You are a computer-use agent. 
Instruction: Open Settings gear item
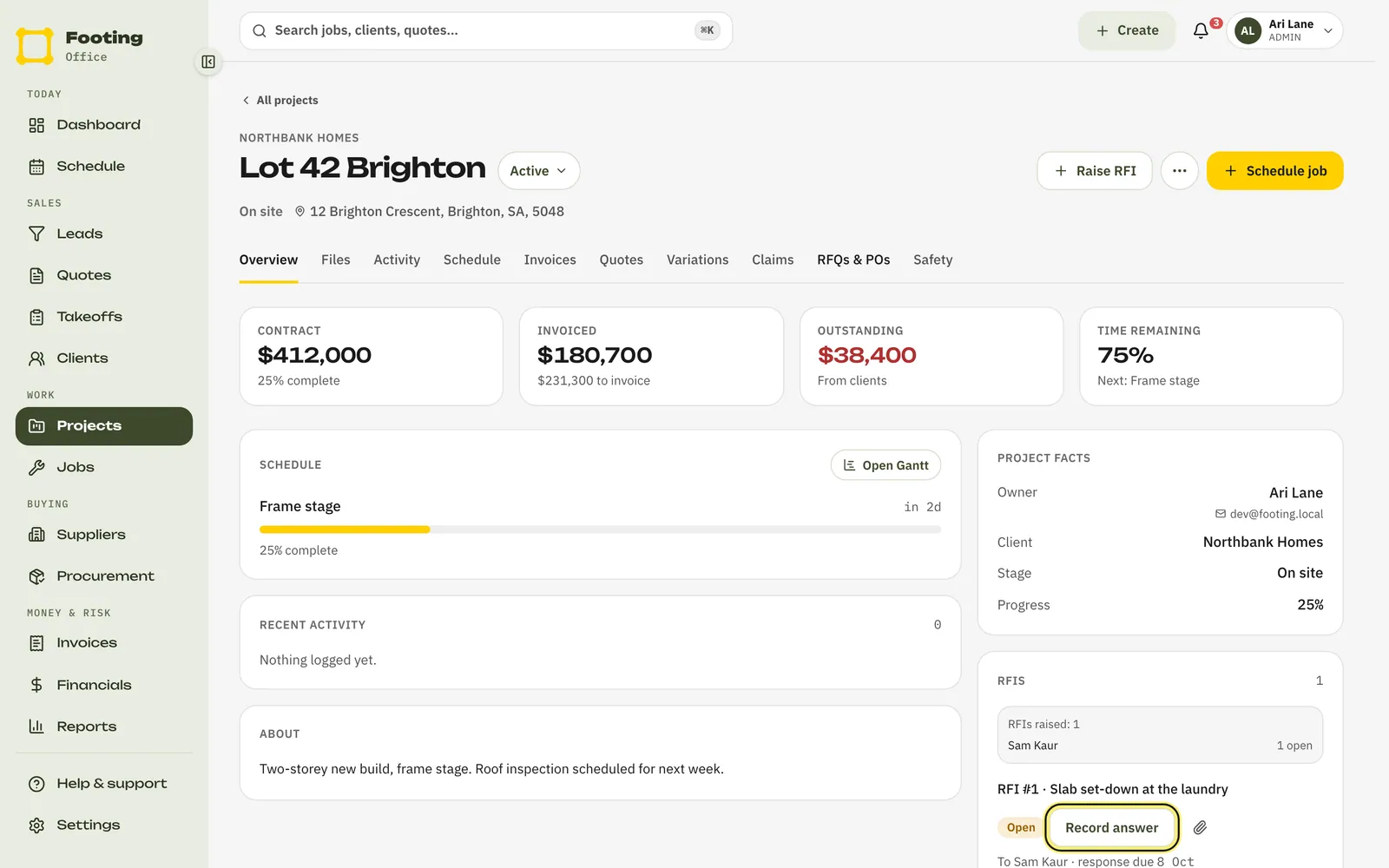(104, 825)
